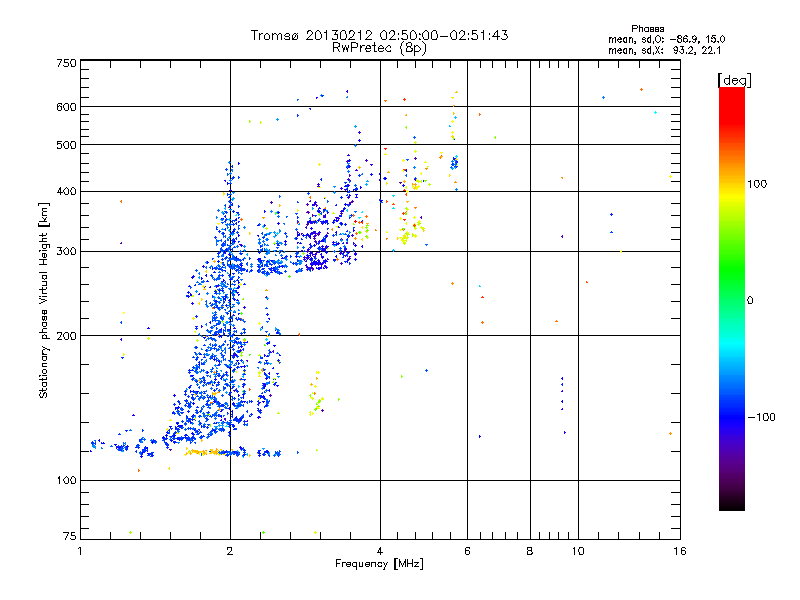
Task: Click the y-axis tick label '300'
Action: [66, 251]
